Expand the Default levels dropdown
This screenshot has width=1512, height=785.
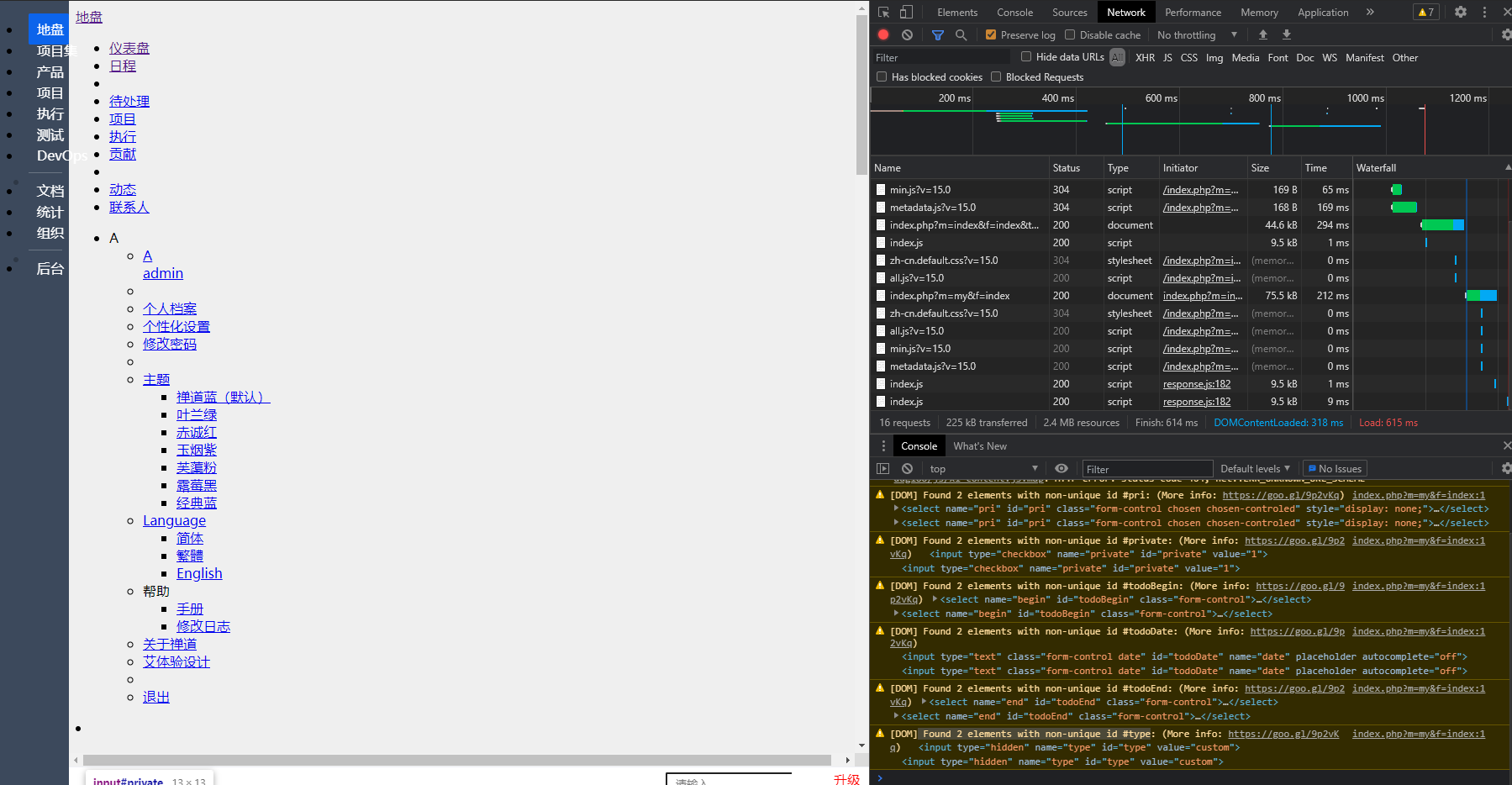[1254, 469]
